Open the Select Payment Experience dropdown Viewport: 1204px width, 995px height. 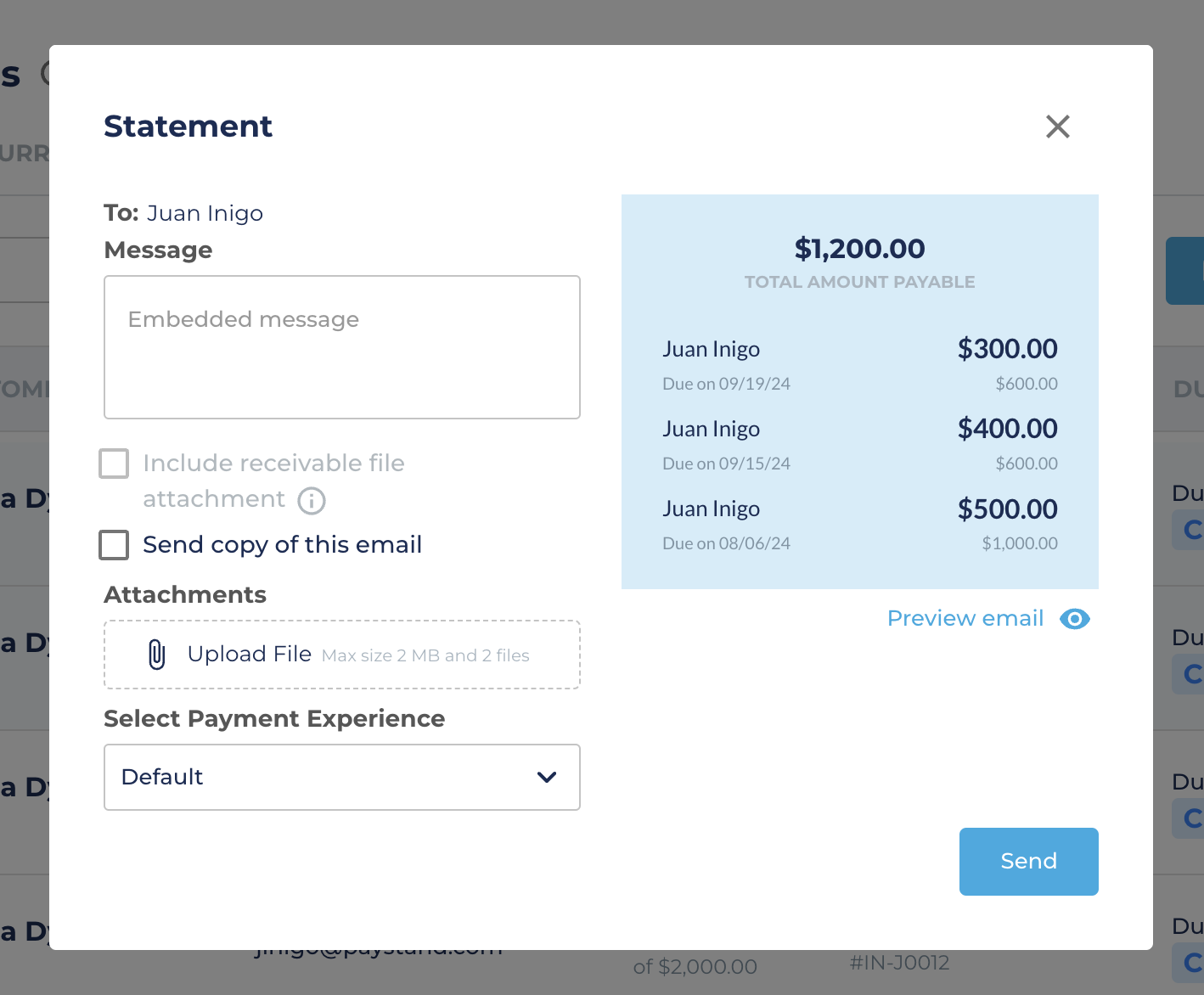(x=342, y=778)
